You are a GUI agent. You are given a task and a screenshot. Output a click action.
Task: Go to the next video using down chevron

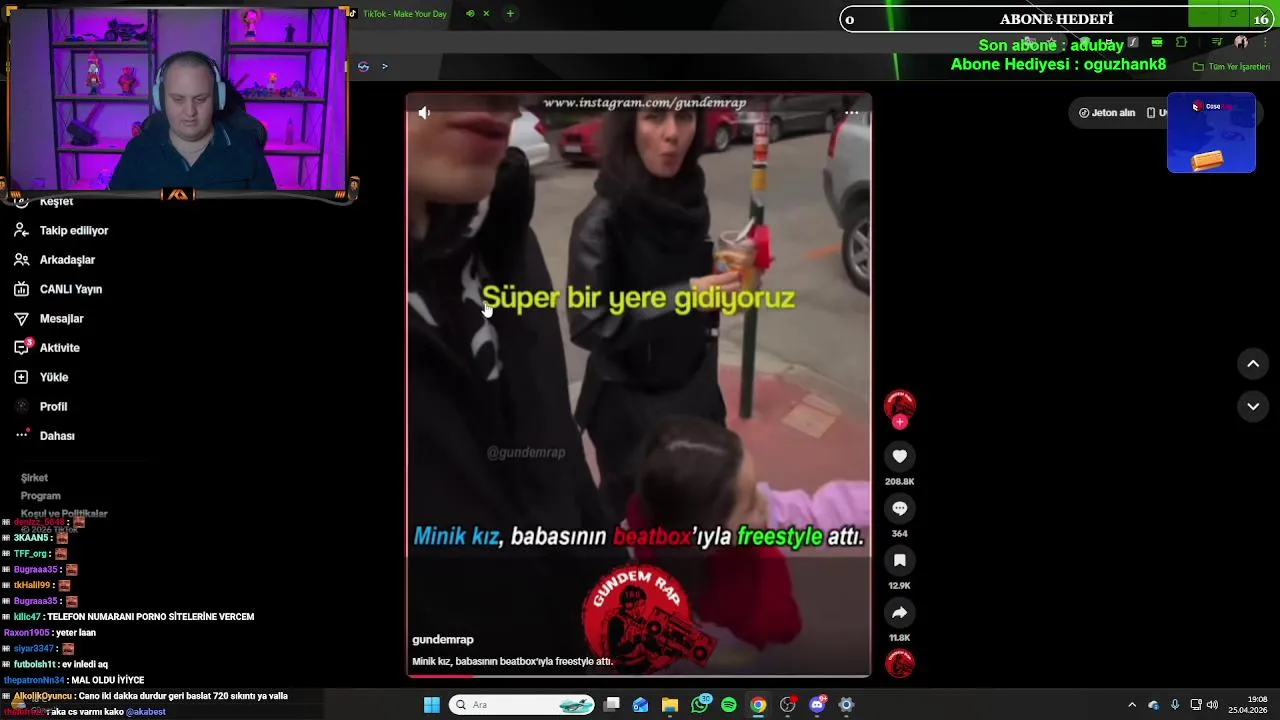pyautogui.click(x=1253, y=406)
